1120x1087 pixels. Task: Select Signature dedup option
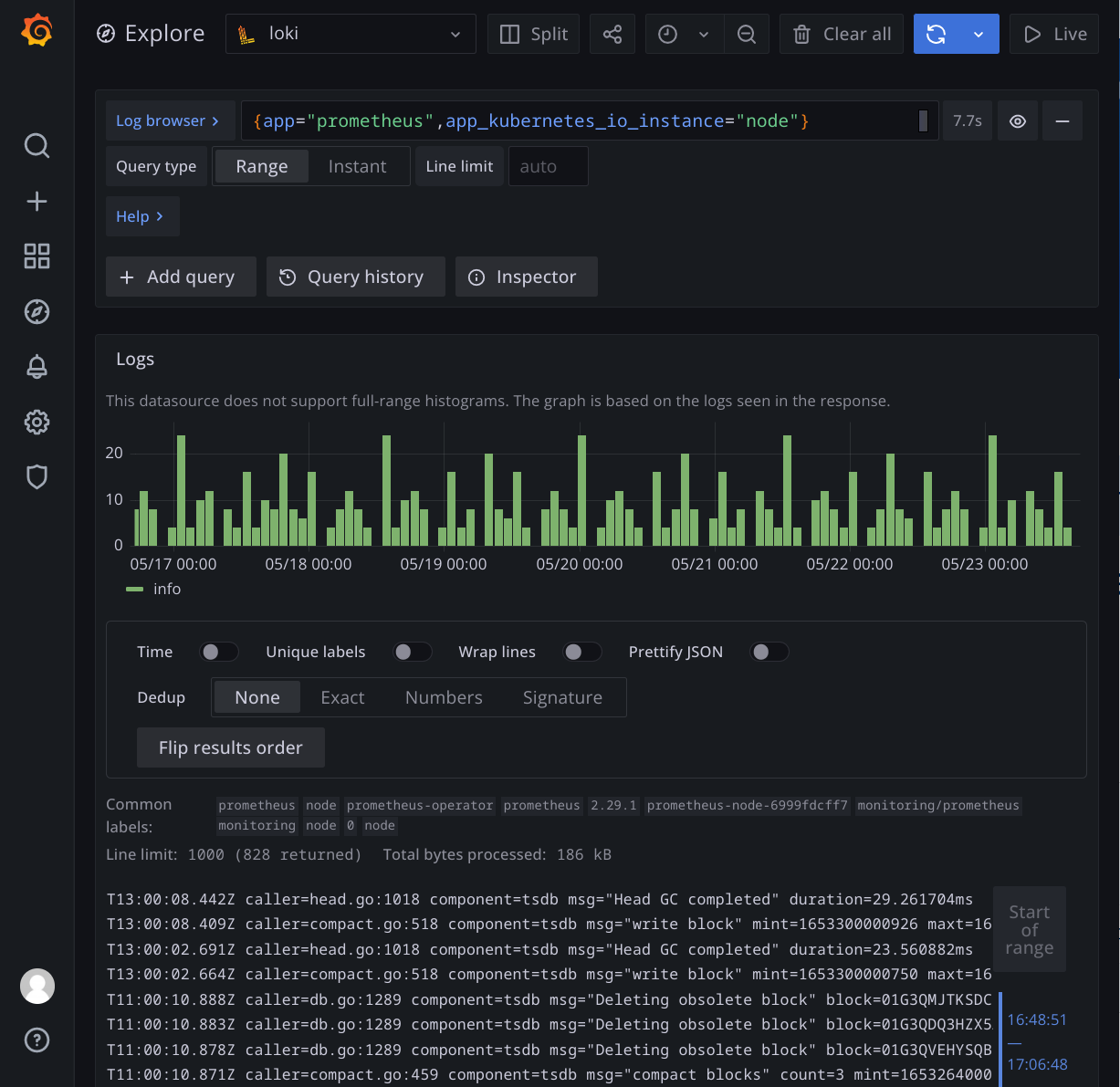click(x=562, y=697)
